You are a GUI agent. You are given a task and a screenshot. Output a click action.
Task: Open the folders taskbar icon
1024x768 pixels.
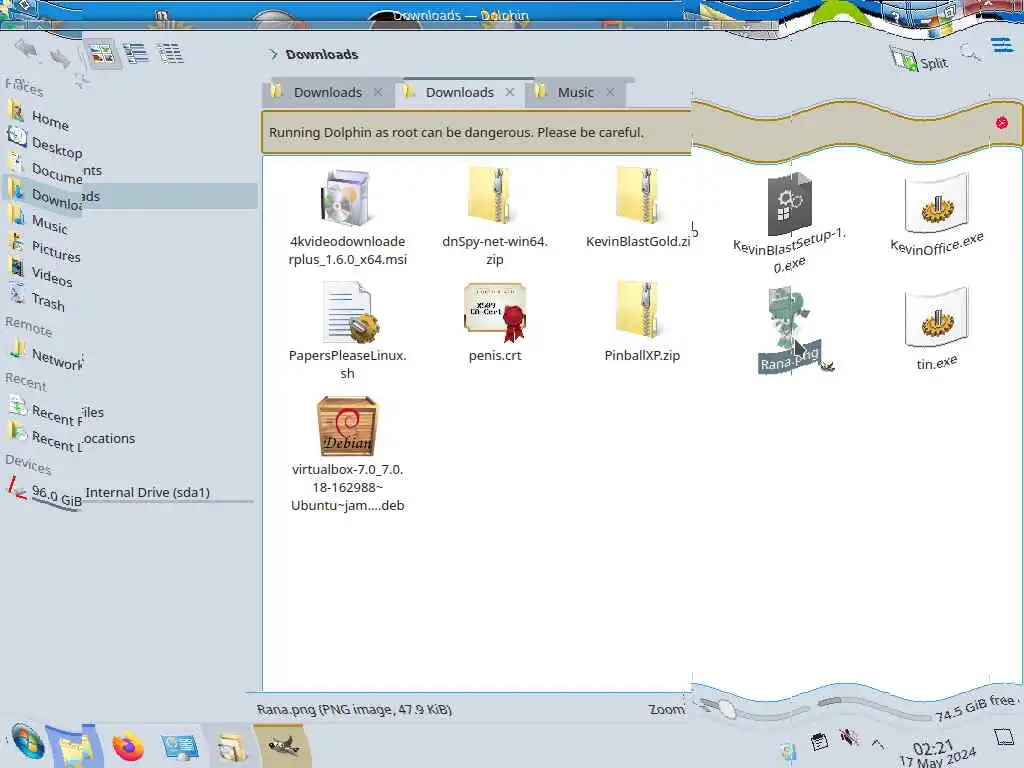231,747
